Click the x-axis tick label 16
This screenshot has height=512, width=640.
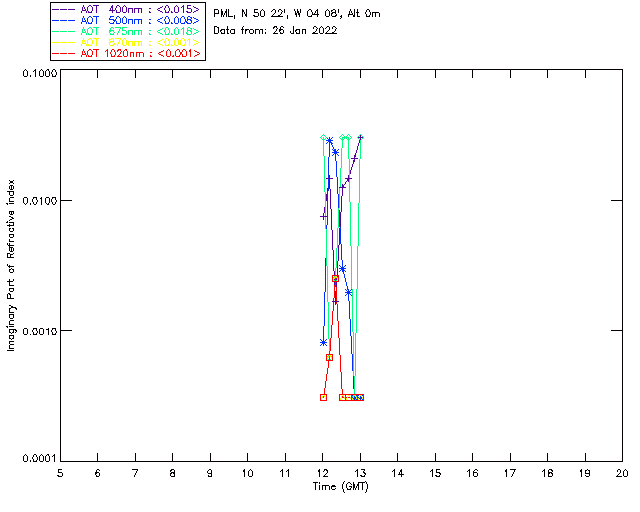(473, 473)
